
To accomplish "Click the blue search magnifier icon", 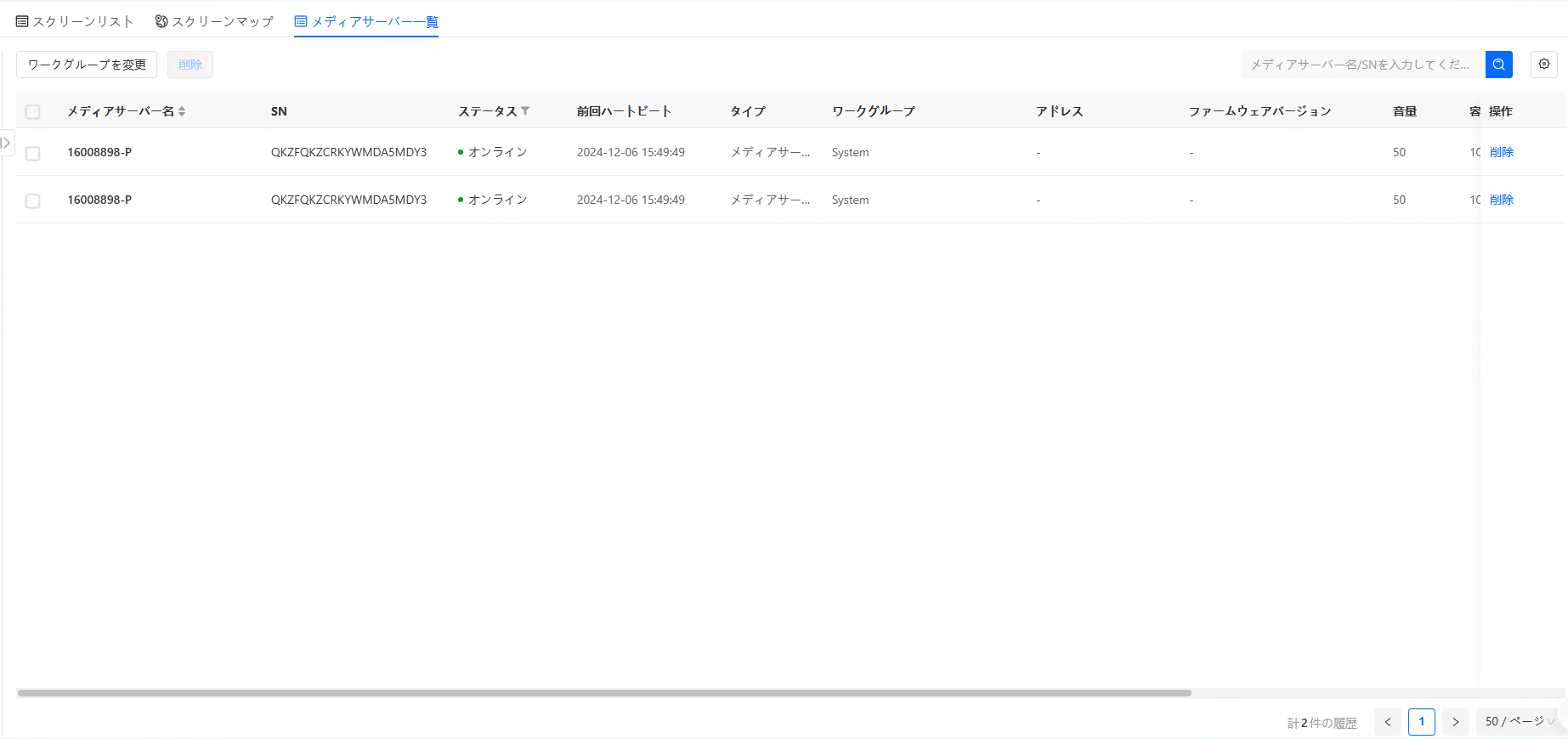I will click(x=1498, y=65).
